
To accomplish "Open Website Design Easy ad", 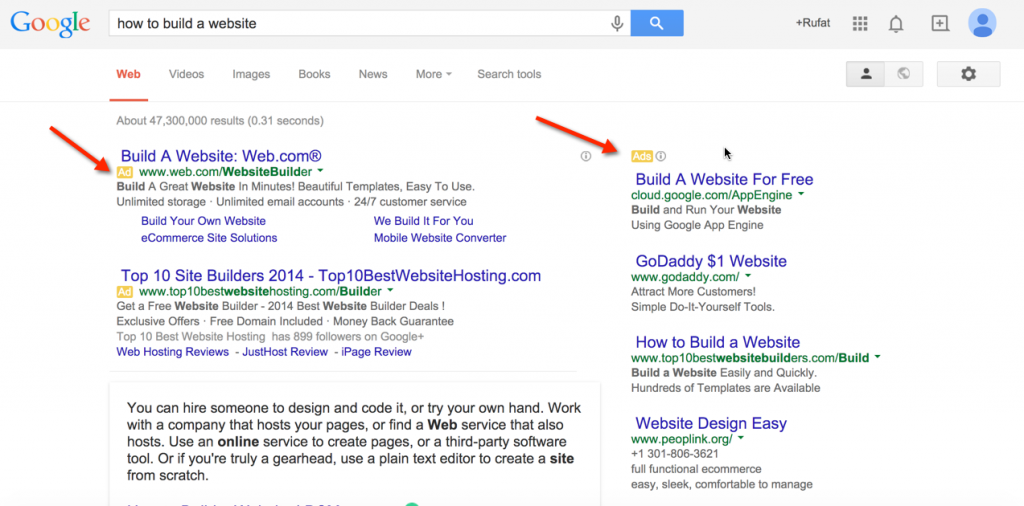I will (x=711, y=423).
